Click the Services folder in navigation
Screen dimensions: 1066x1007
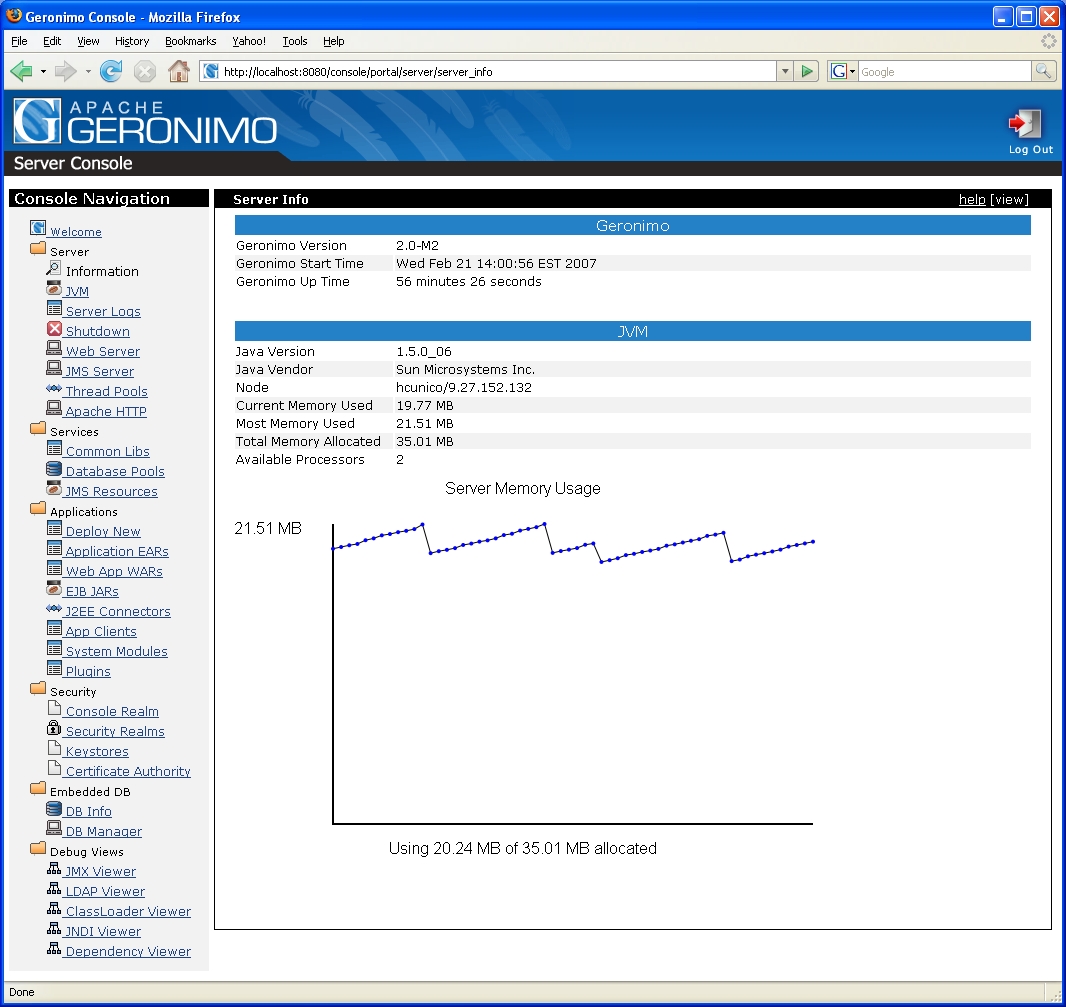(x=38, y=428)
